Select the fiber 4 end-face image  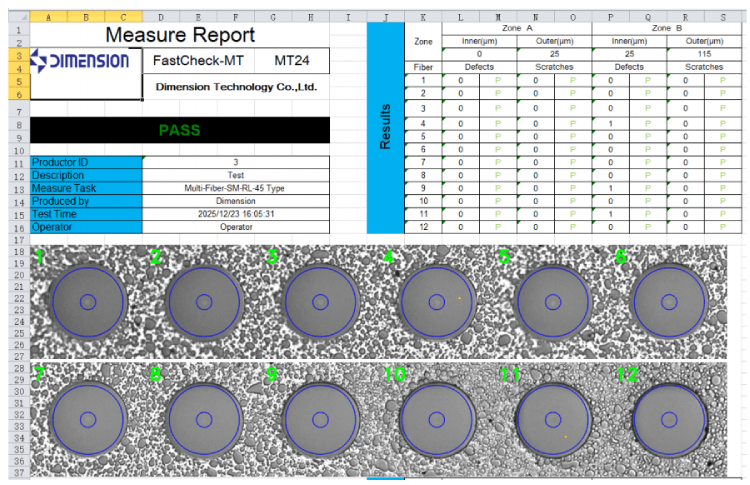click(436, 300)
